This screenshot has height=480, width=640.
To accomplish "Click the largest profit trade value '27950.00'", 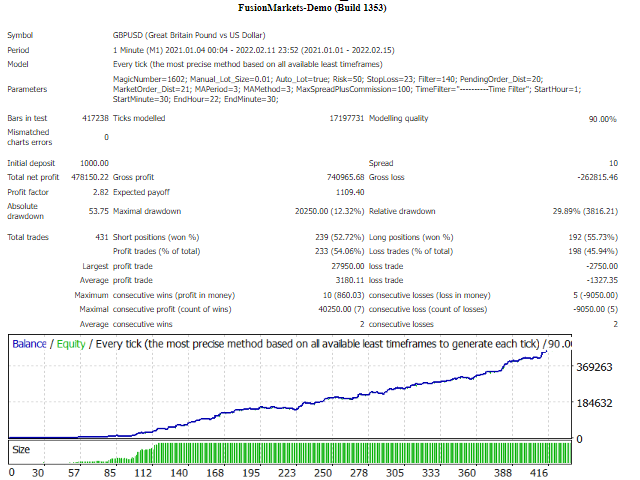I will point(348,266).
